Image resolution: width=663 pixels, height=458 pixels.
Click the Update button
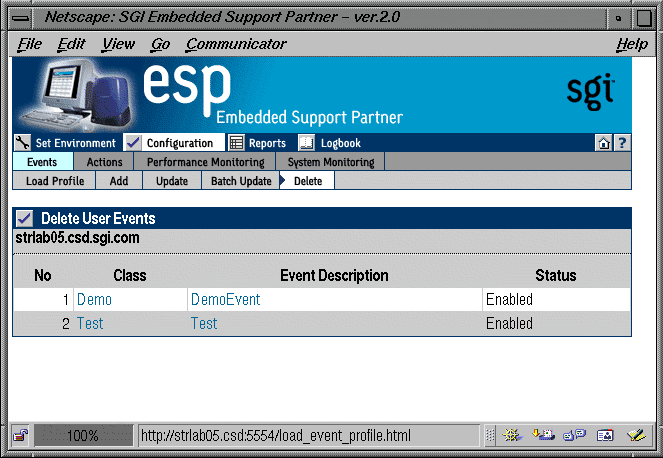click(172, 181)
